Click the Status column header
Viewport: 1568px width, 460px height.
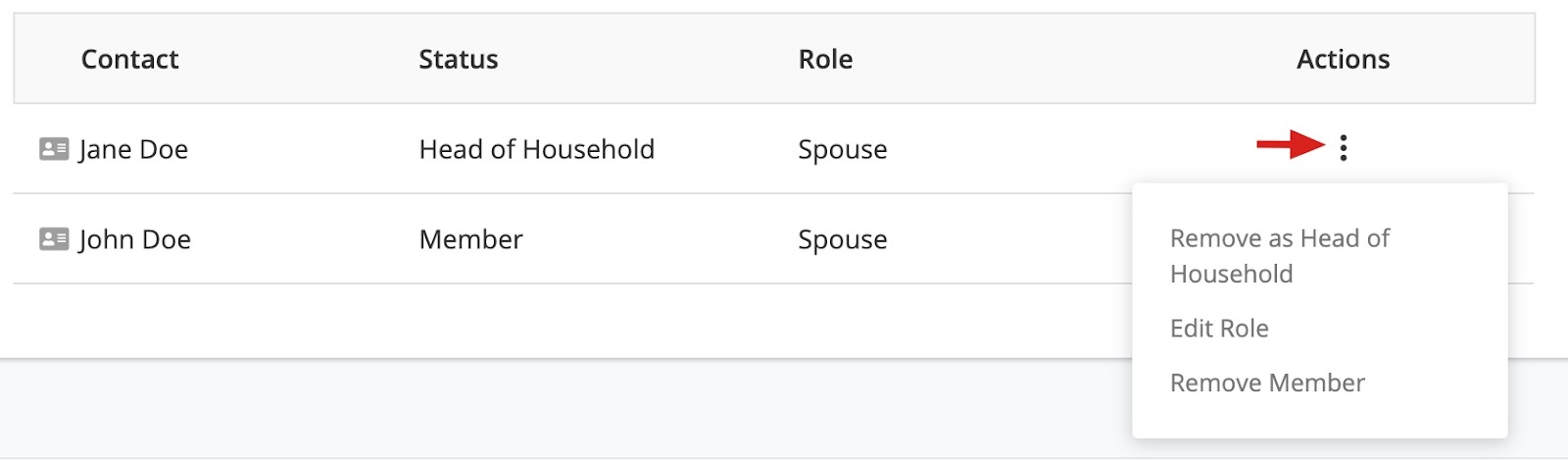click(459, 59)
